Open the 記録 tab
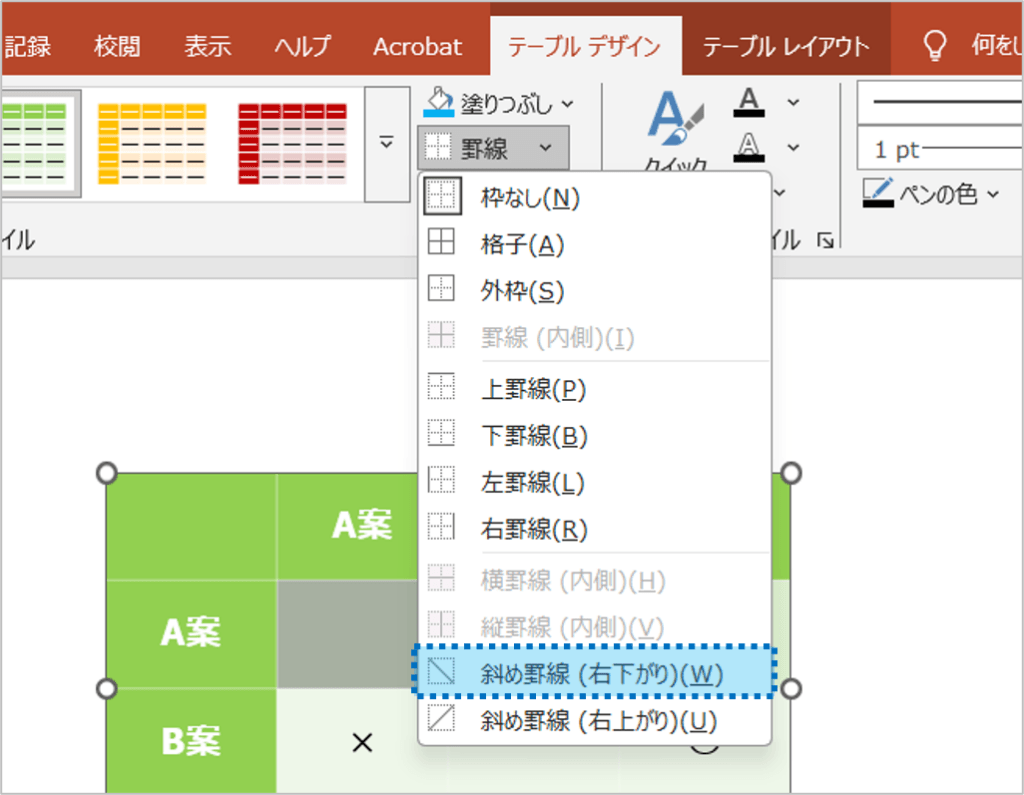This screenshot has height=795, width=1024. click(27, 46)
